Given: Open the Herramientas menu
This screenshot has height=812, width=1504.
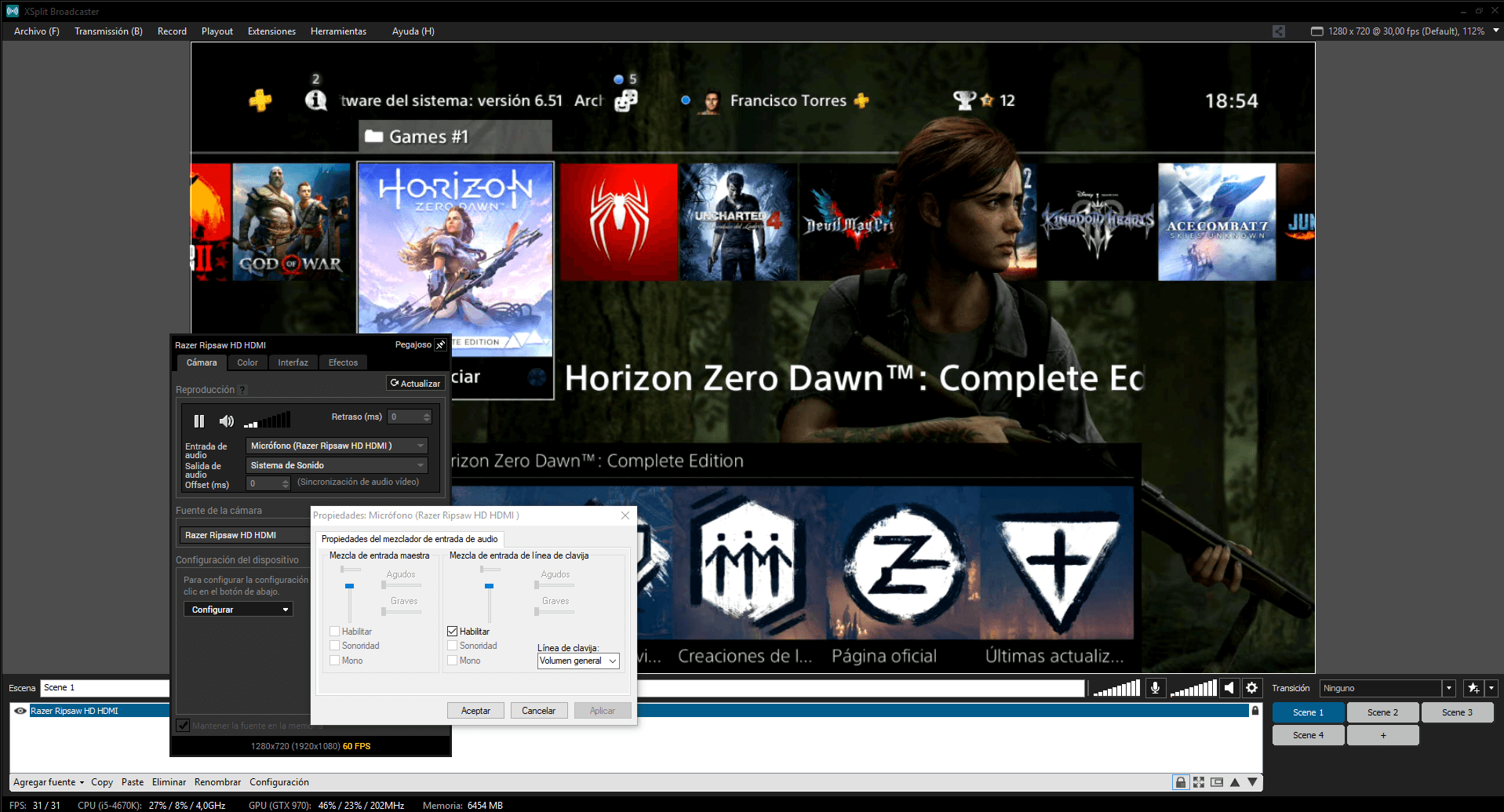Looking at the screenshot, I should click(338, 31).
